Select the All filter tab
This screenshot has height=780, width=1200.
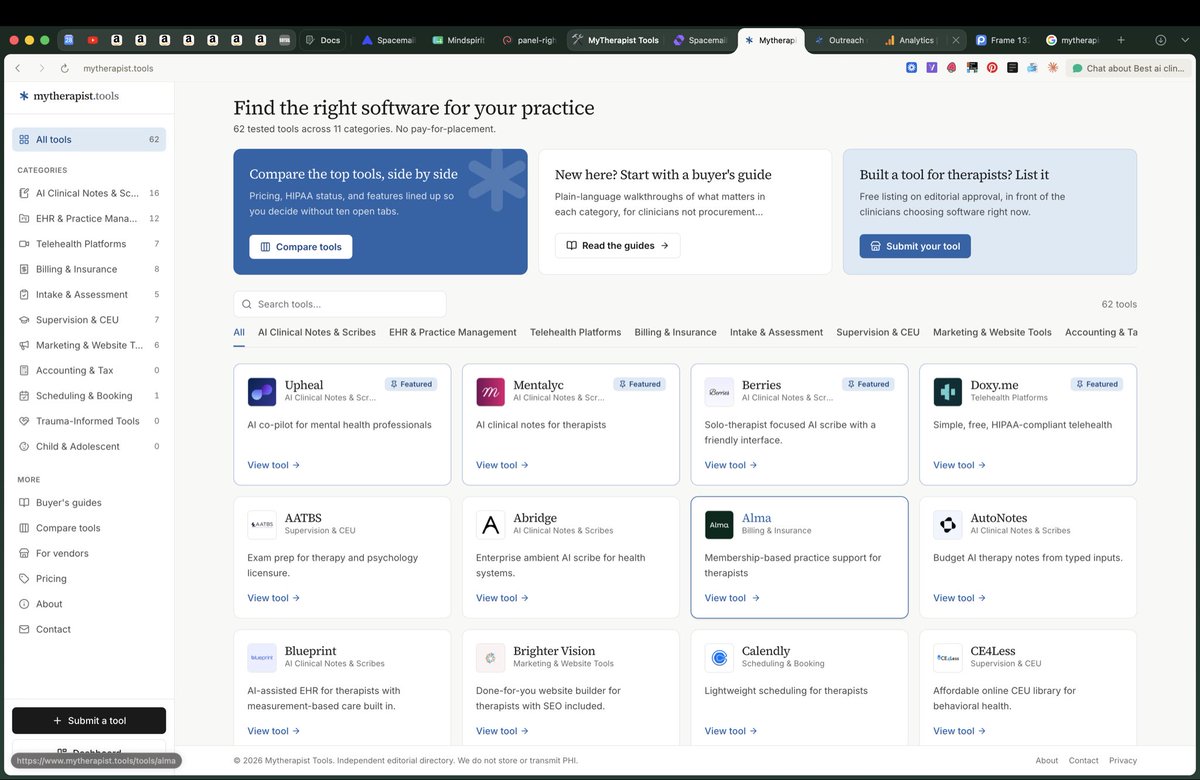pos(239,332)
